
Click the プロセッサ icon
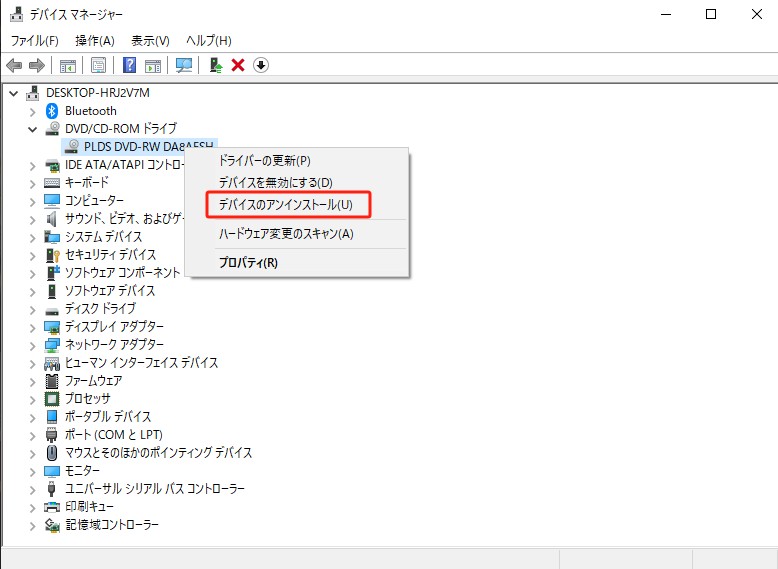click(x=52, y=399)
